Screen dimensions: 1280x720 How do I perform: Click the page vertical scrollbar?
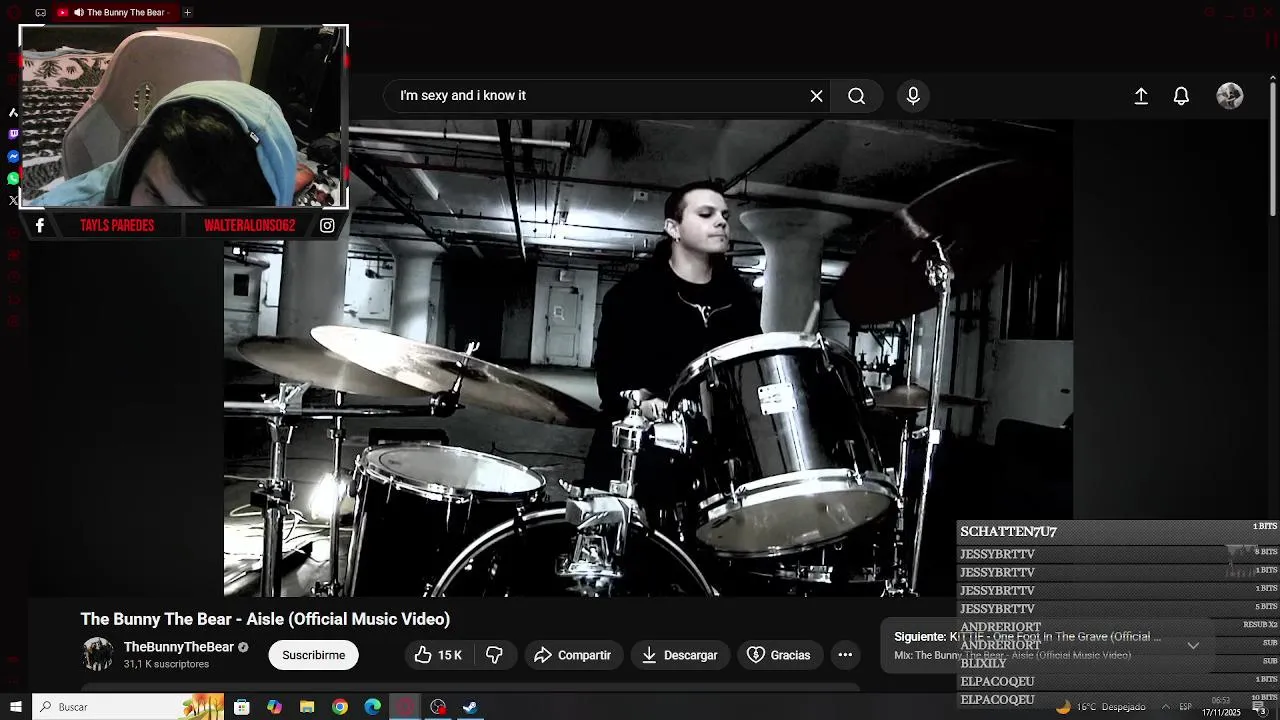(1273, 150)
